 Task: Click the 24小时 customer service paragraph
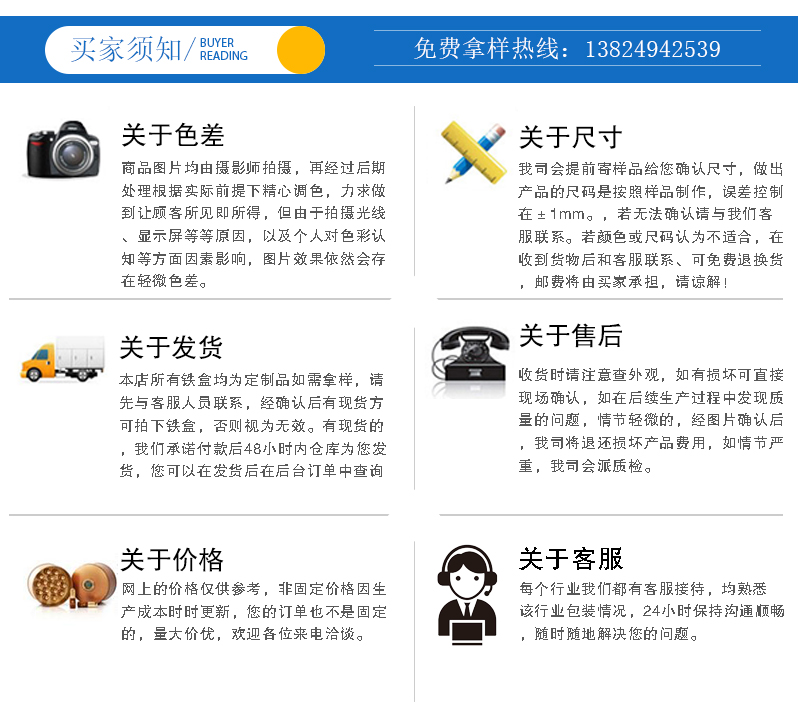(652, 611)
